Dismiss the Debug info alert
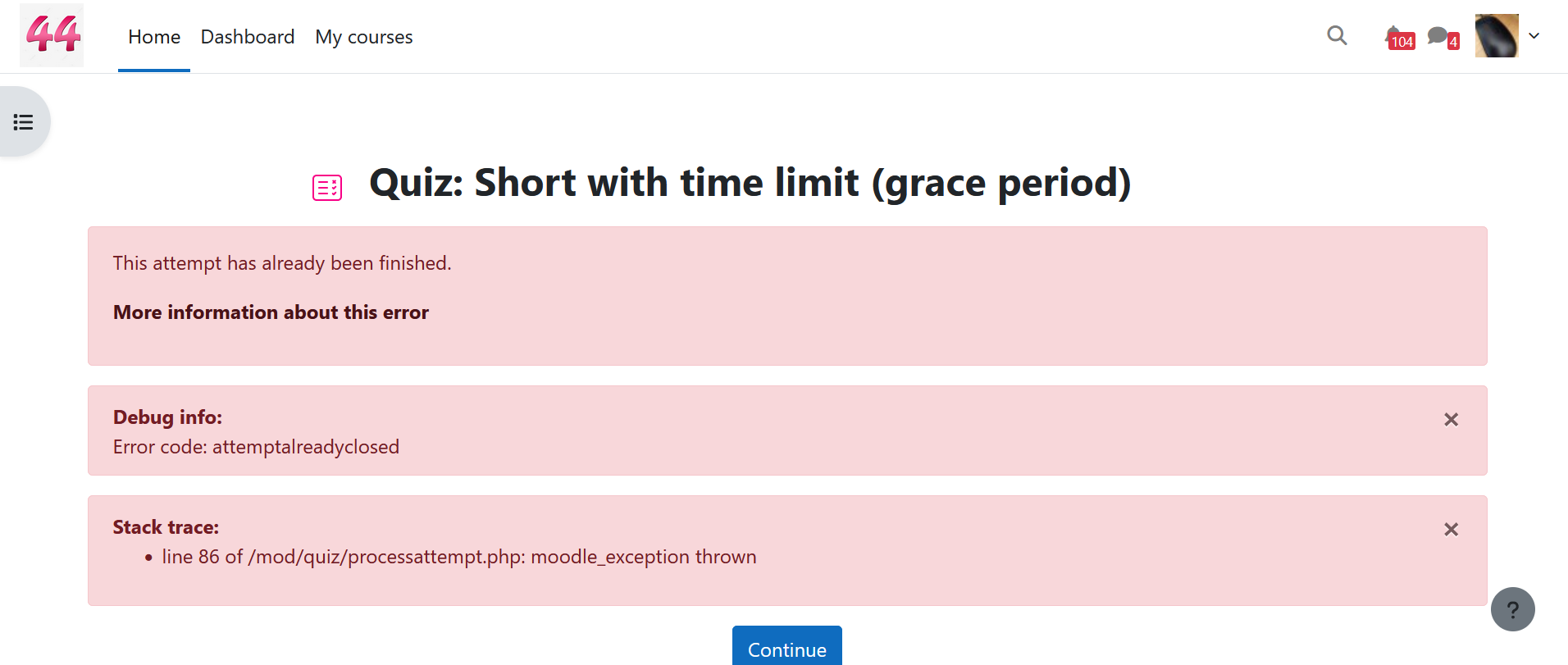Image resolution: width=1568 pixels, height=665 pixels. 1451,420
